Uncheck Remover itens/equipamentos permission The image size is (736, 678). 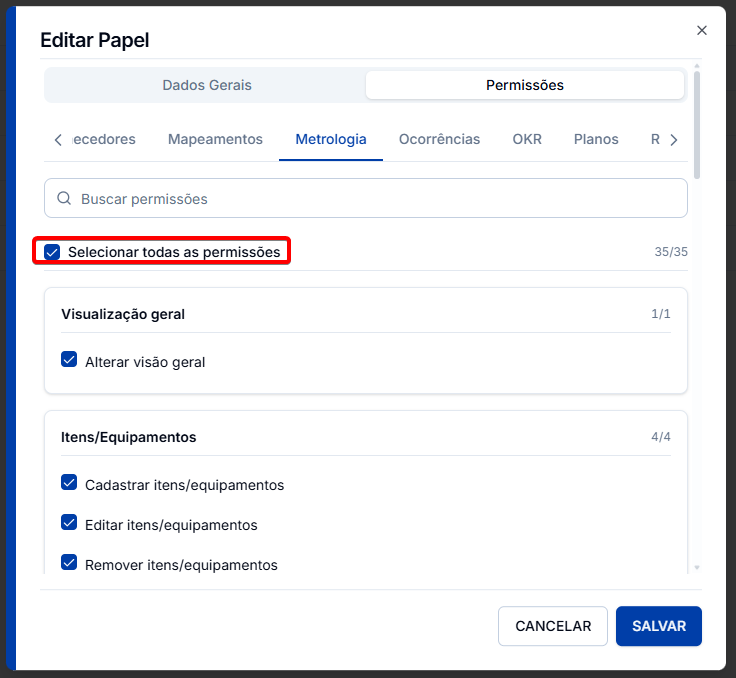[69, 562]
